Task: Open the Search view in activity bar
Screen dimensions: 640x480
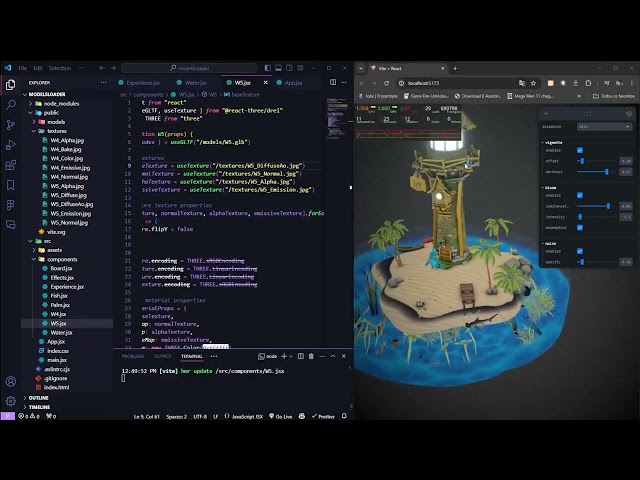Action: [11, 105]
